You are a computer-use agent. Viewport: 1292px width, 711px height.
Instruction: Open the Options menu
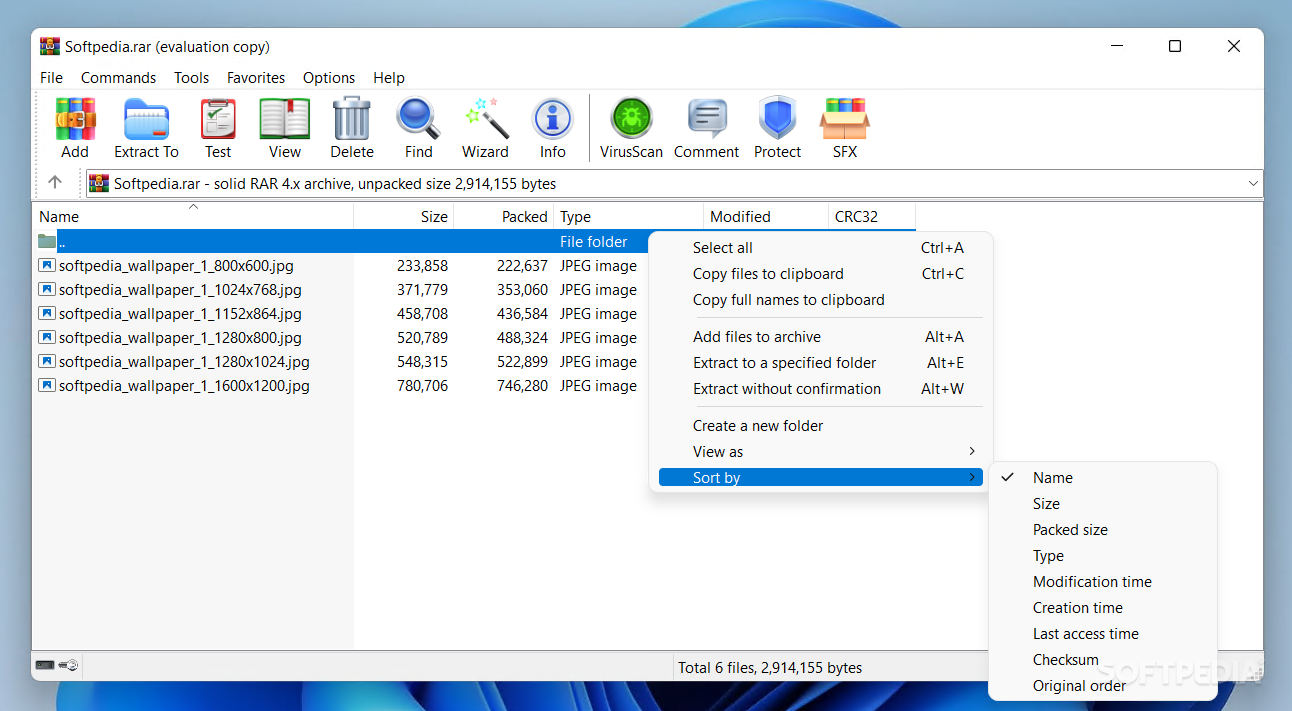pos(329,77)
